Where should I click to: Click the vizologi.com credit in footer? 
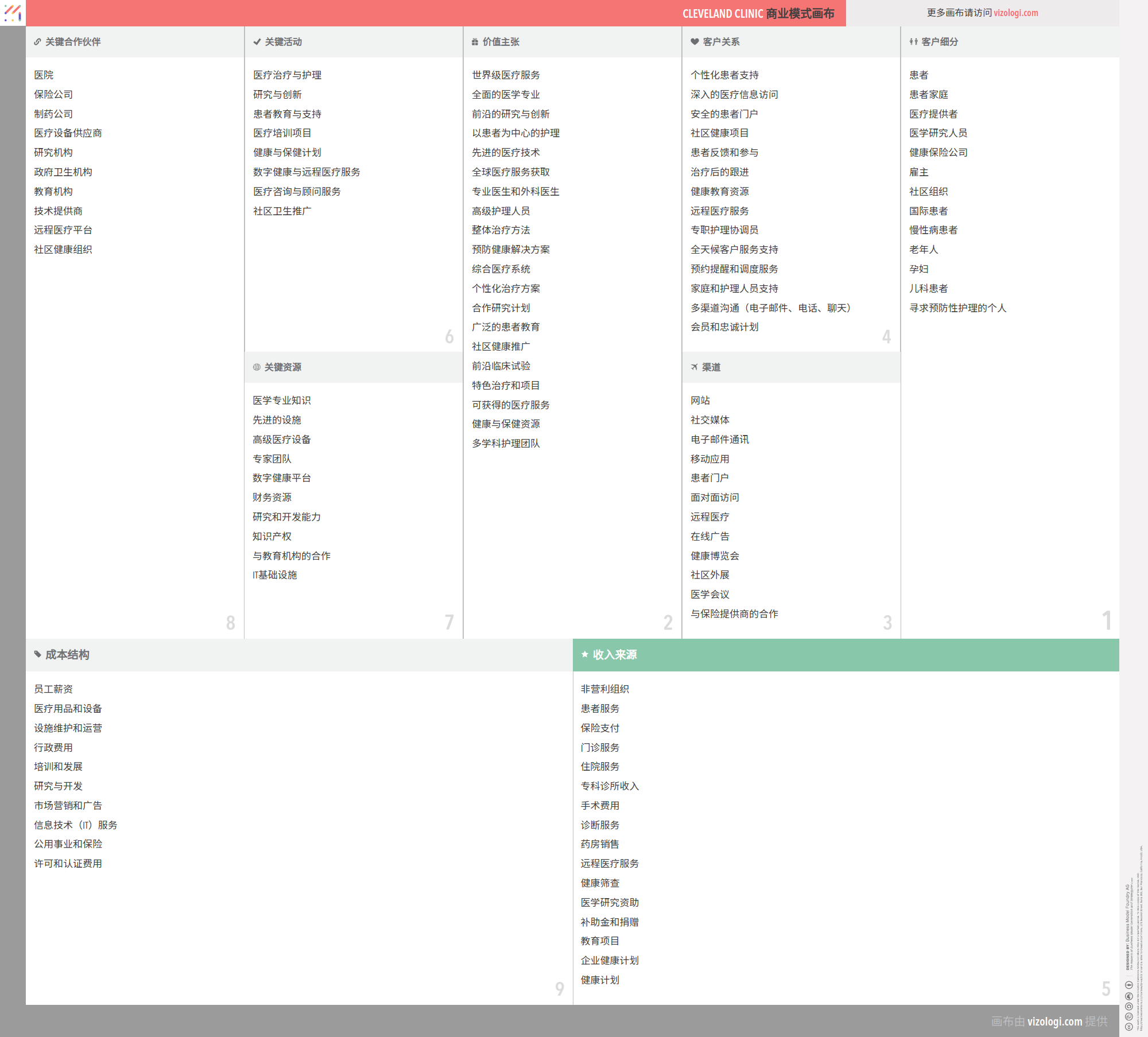click(x=1054, y=1021)
